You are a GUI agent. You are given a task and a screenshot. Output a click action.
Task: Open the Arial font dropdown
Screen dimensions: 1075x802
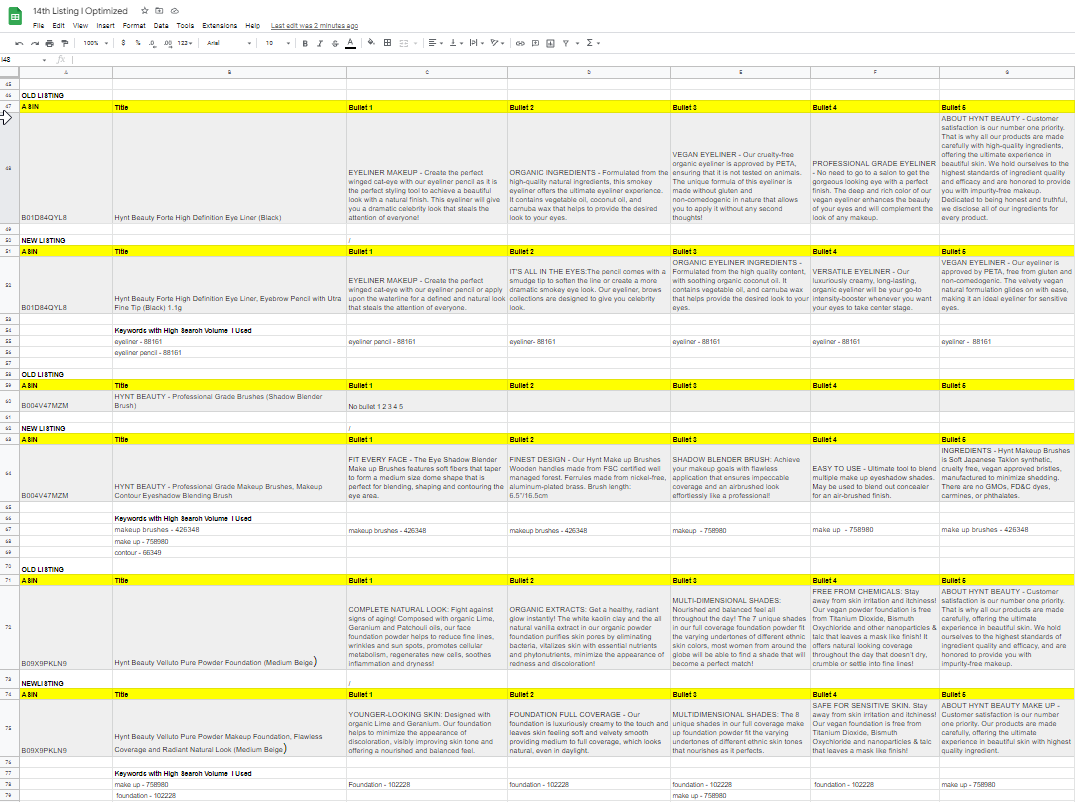click(x=229, y=43)
